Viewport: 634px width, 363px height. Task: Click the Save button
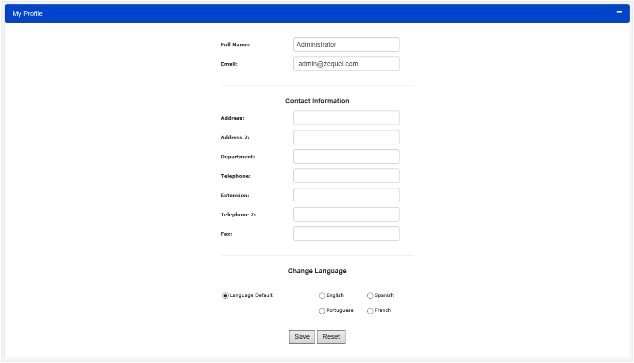[302, 337]
